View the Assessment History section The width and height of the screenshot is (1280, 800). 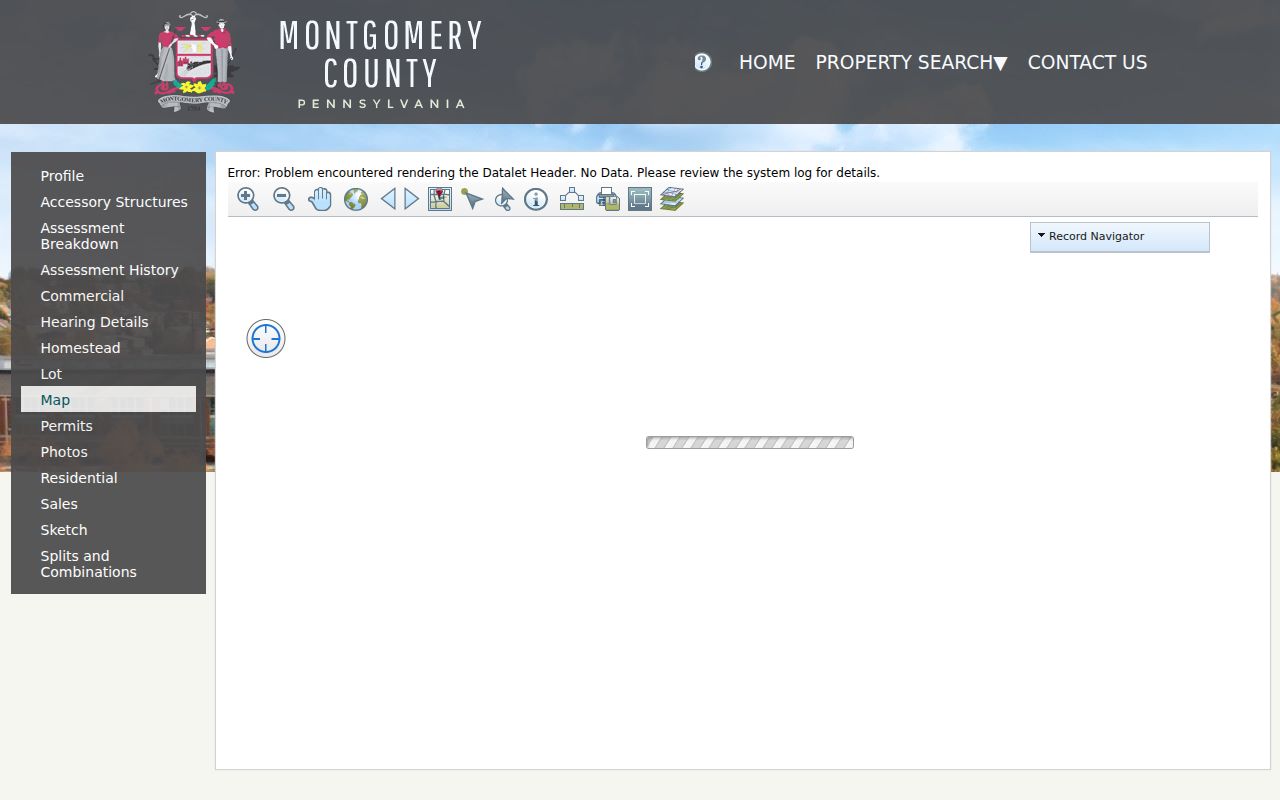(108, 270)
